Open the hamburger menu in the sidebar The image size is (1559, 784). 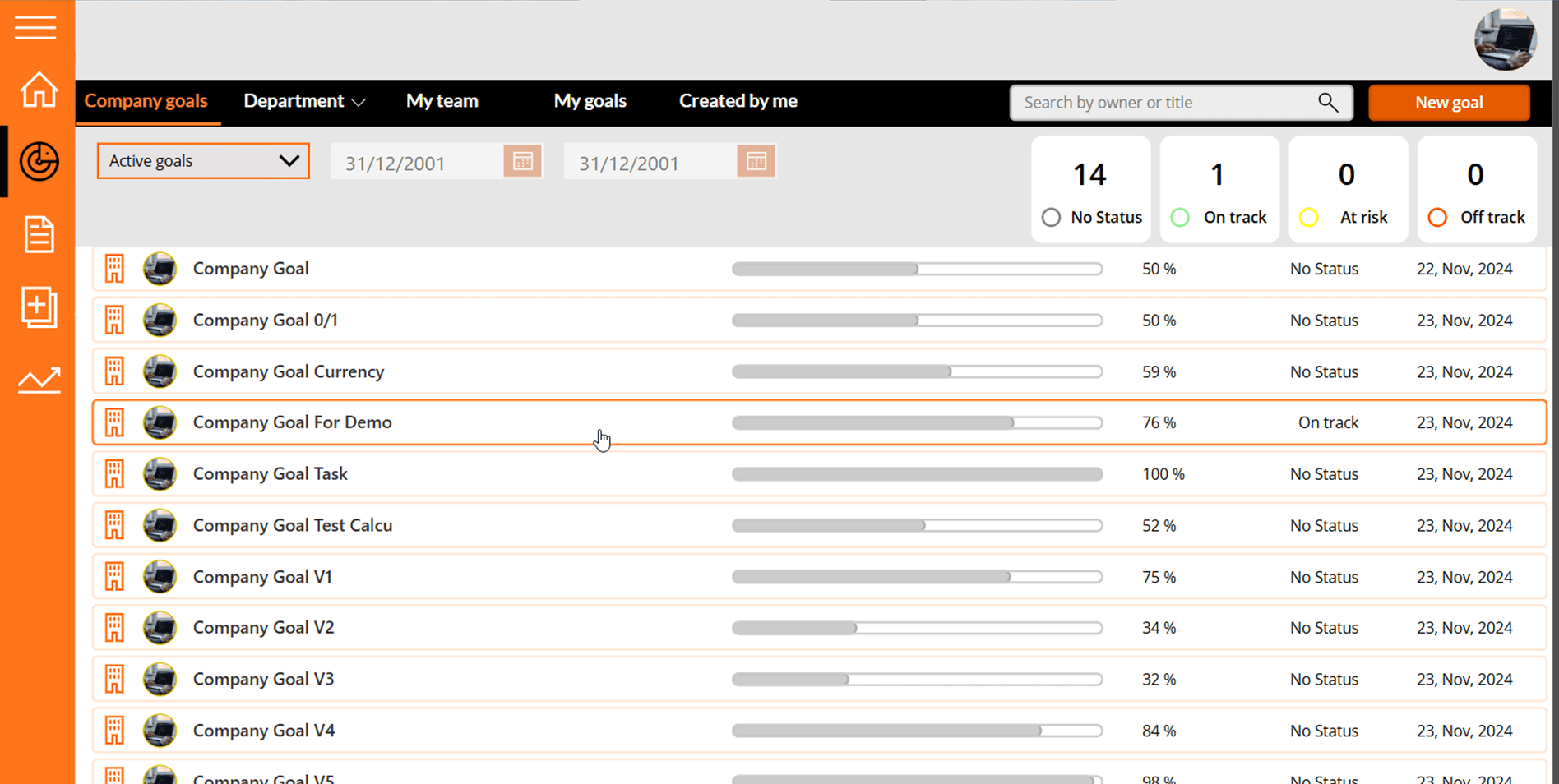coord(35,27)
